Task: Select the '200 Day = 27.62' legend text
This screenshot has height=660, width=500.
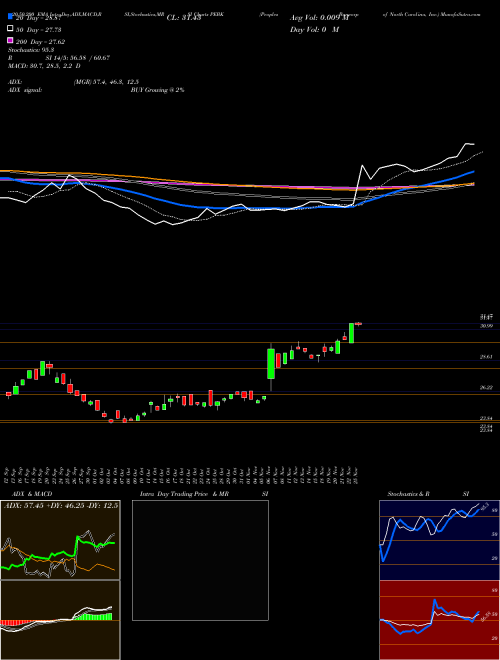Action: click(40, 42)
